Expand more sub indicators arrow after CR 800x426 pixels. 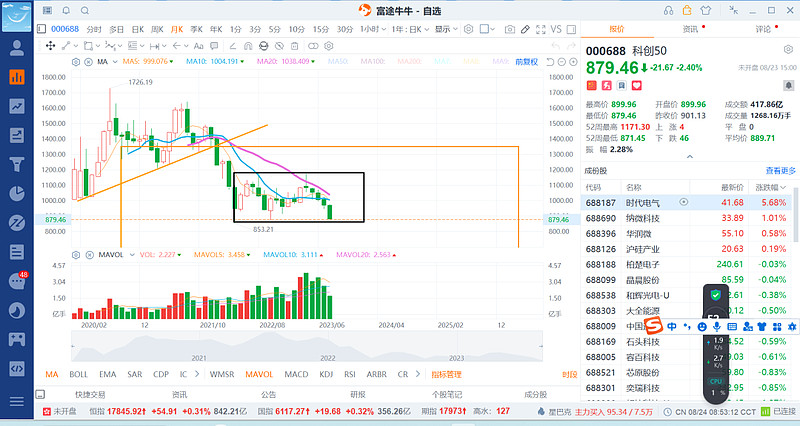418,374
